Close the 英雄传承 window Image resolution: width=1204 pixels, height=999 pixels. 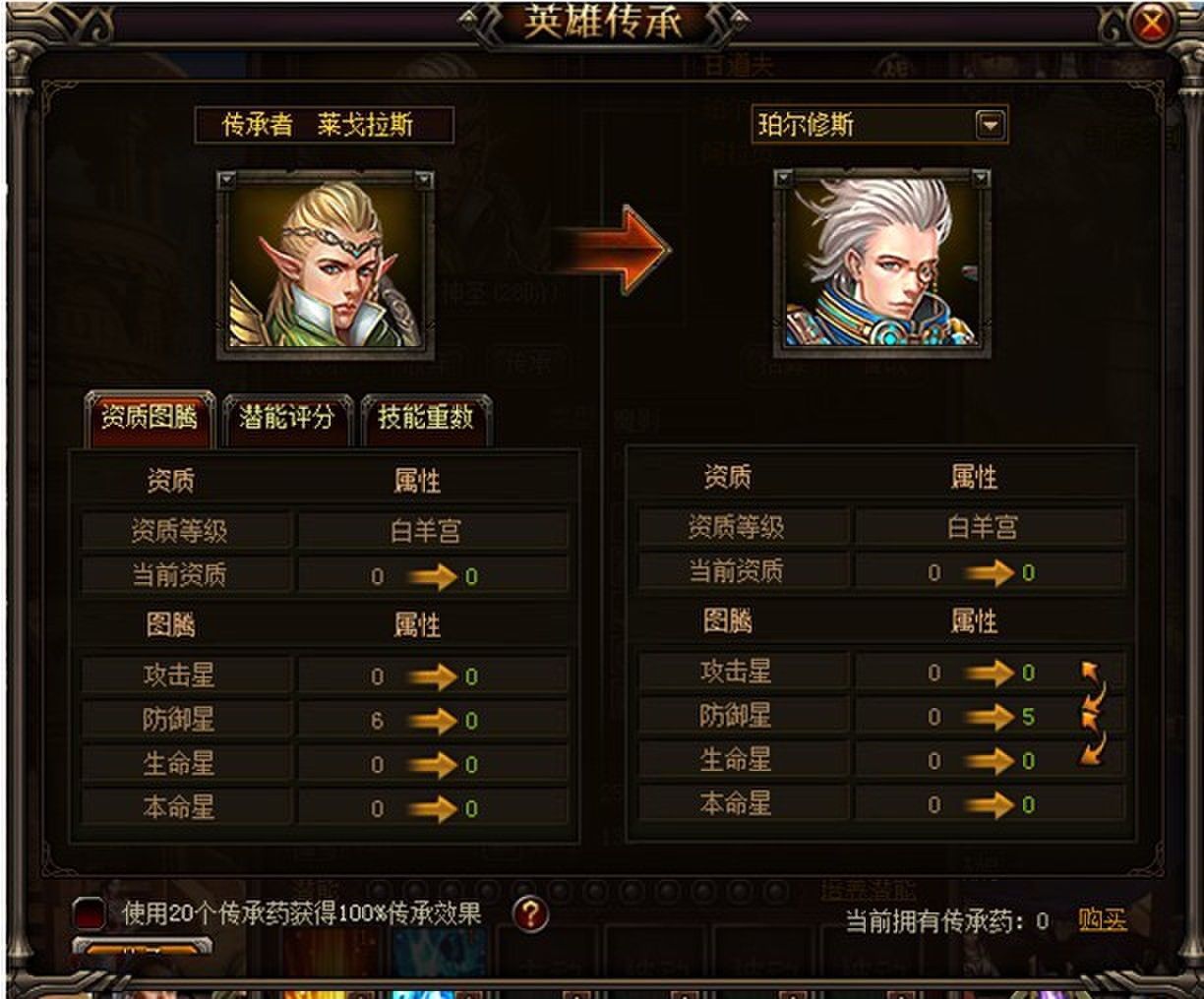point(1152,24)
